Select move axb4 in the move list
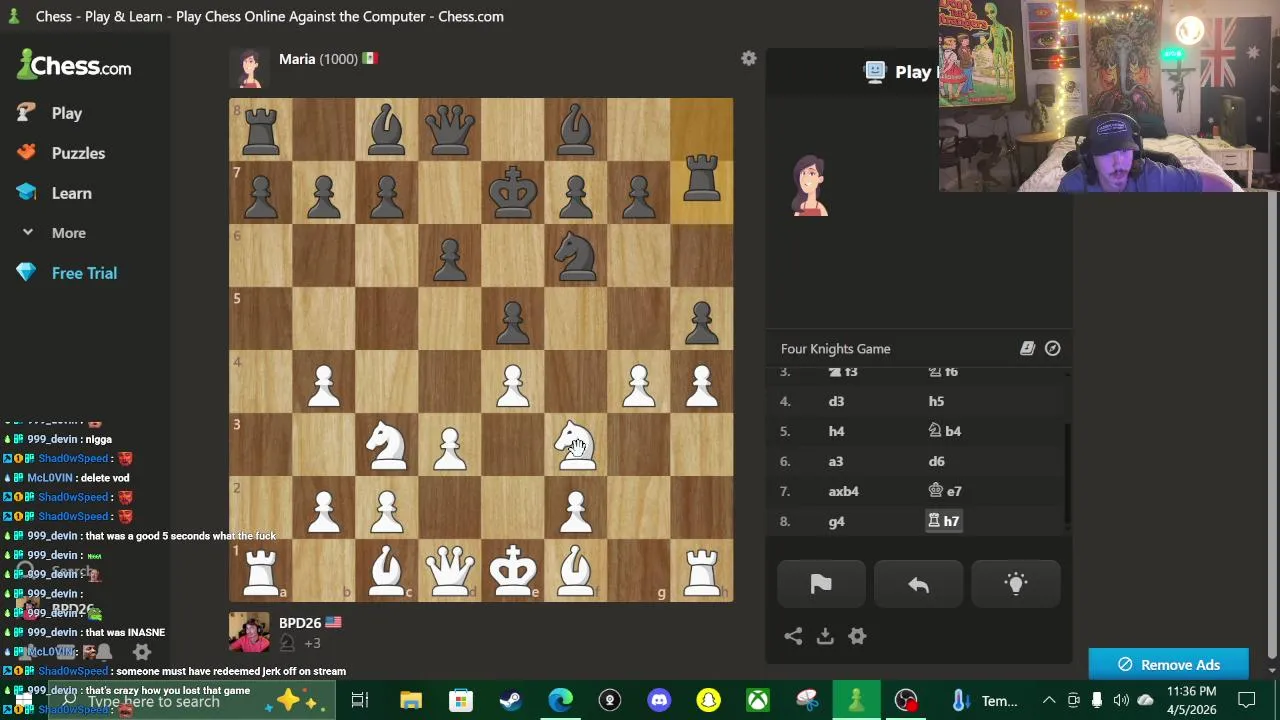The width and height of the screenshot is (1280, 720). pyautogui.click(x=844, y=491)
